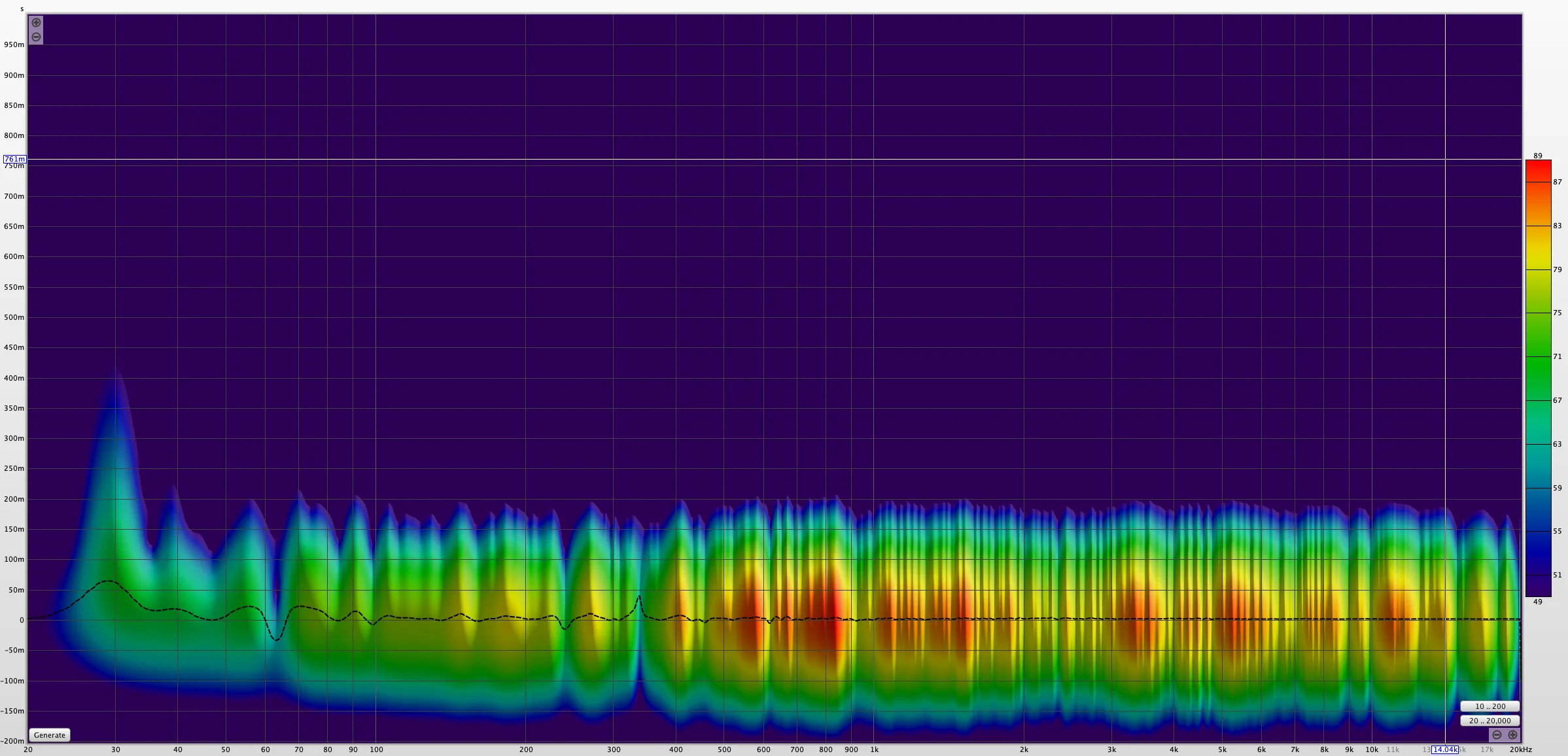Click the 100 Hz frequency axis label

point(376,749)
